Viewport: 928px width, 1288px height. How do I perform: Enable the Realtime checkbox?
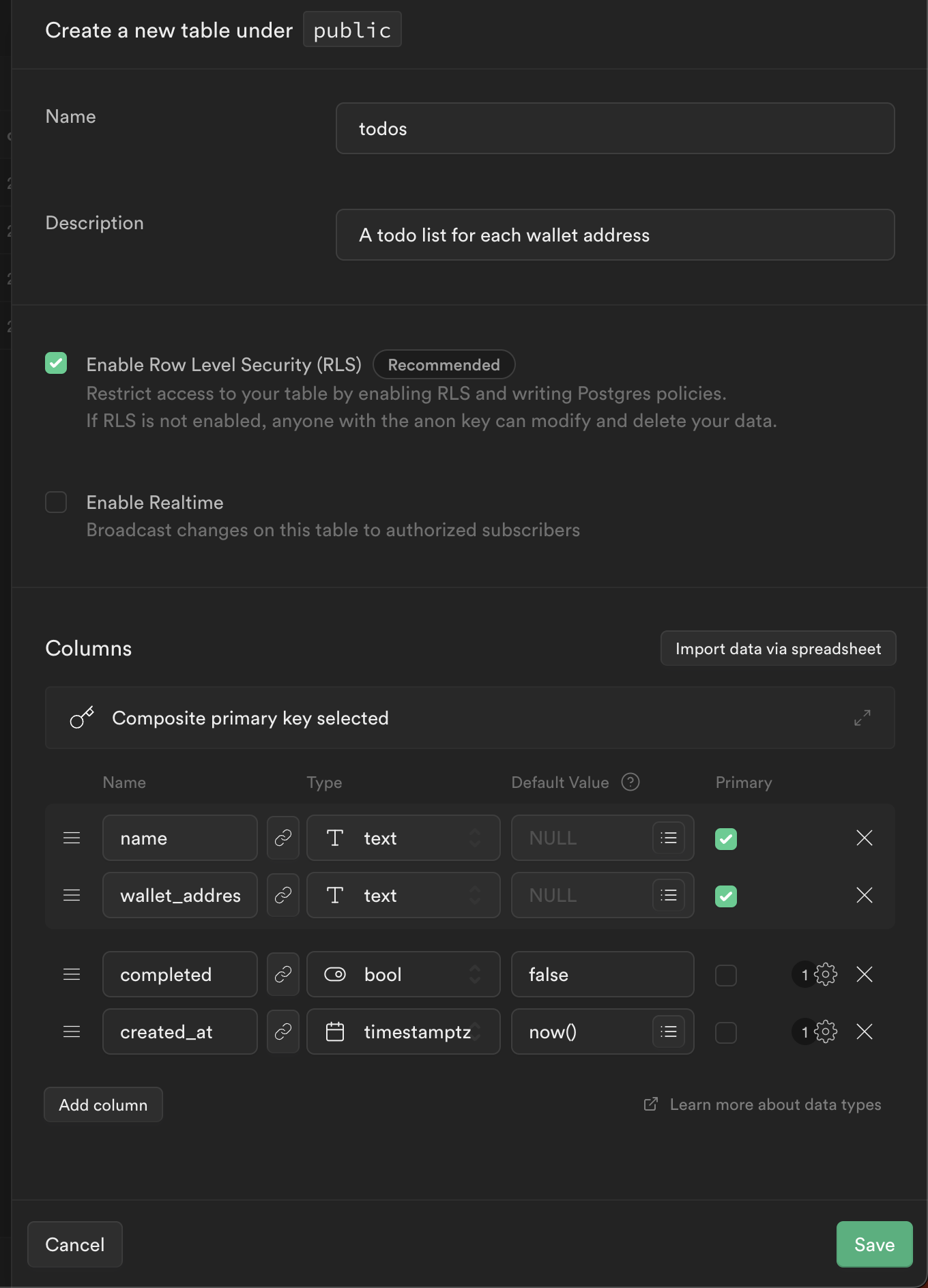[x=56, y=502]
